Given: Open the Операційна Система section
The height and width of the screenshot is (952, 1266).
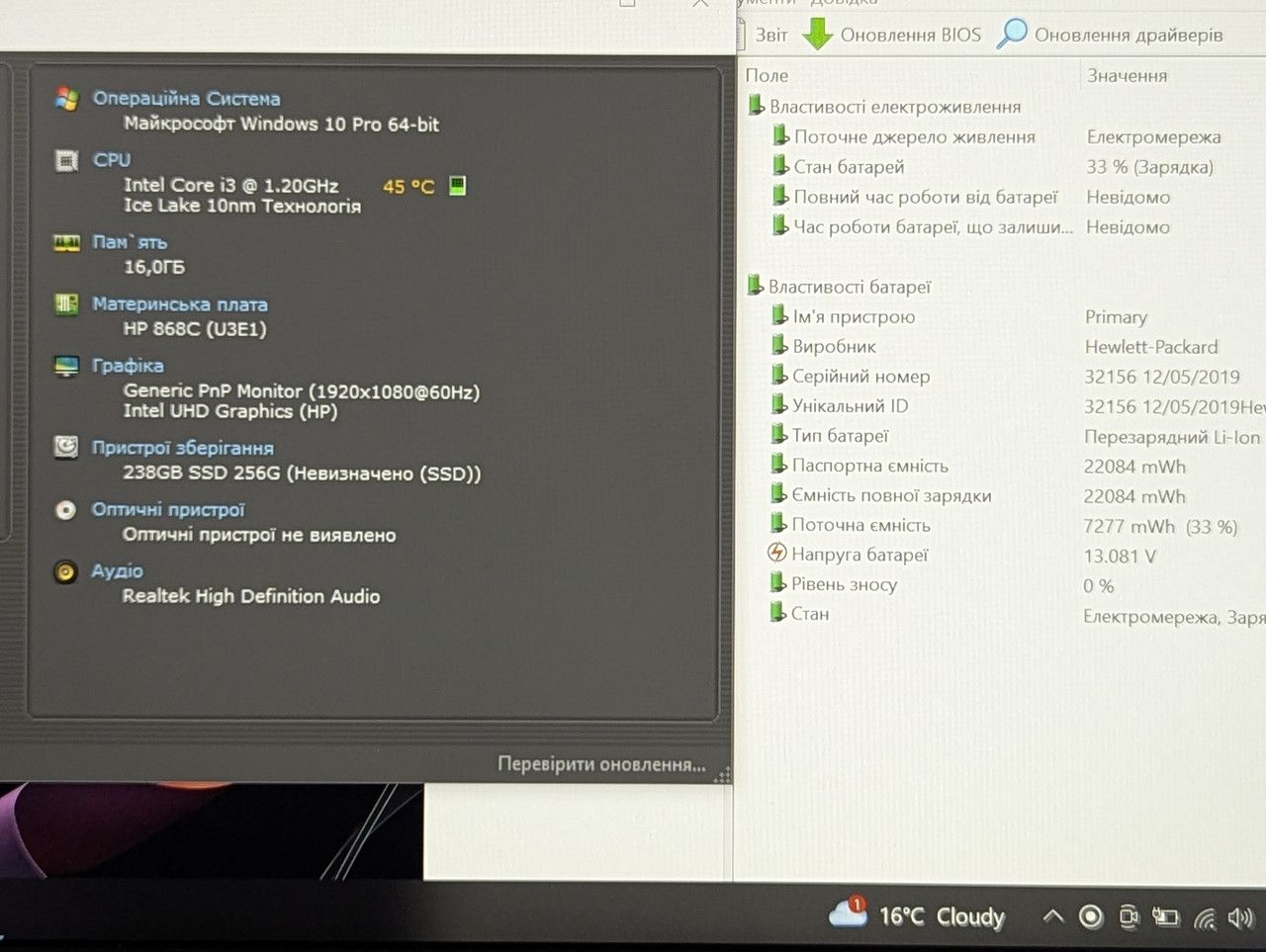Looking at the screenshot, I should [x=186, y=99].
